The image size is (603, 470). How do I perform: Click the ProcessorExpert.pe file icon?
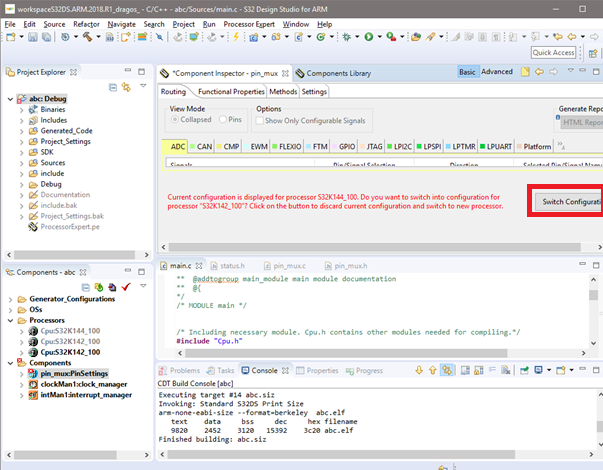[33, 227]
